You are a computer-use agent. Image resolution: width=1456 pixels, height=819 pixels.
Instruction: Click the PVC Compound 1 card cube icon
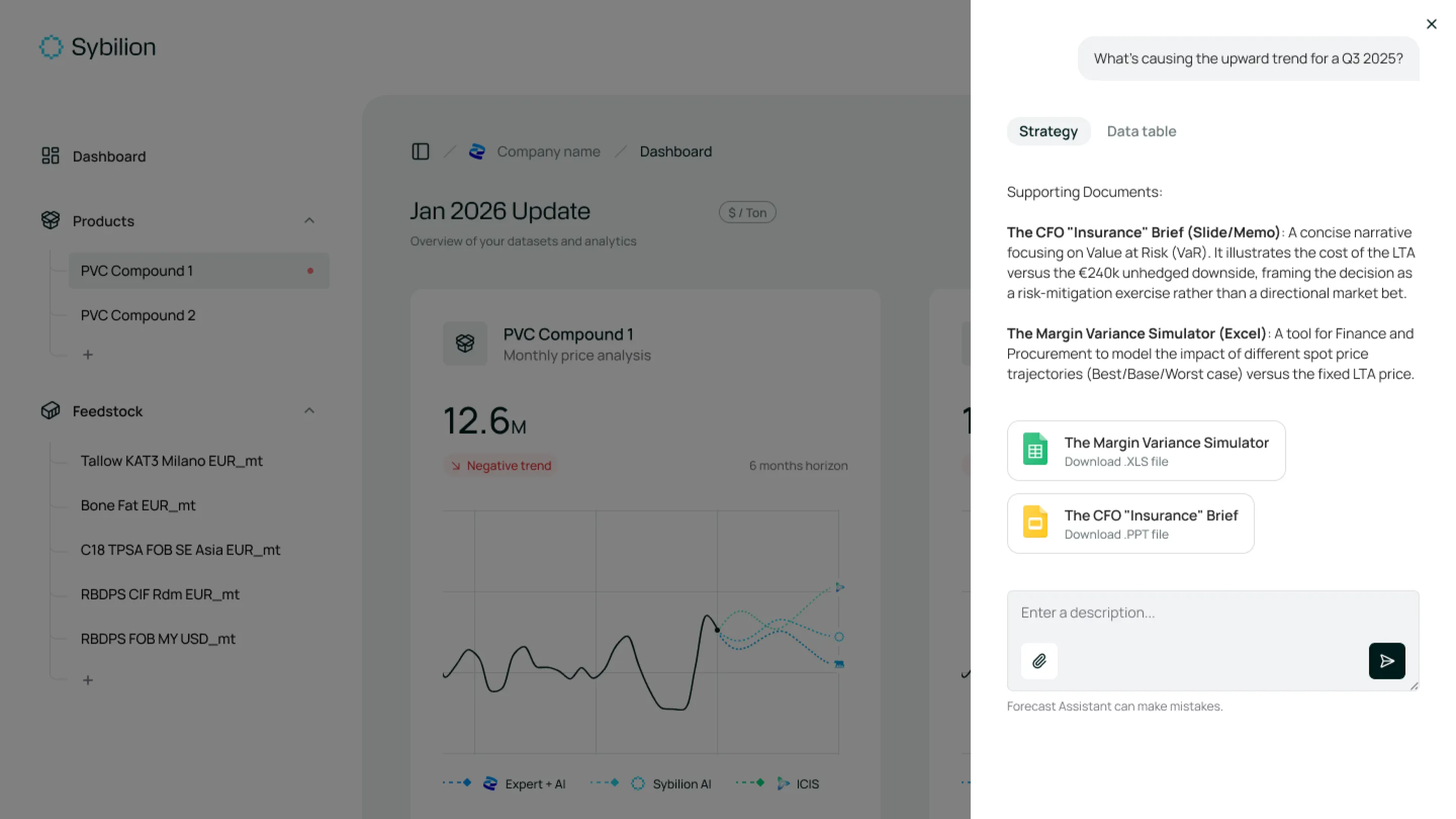click(x=465, y=343)
